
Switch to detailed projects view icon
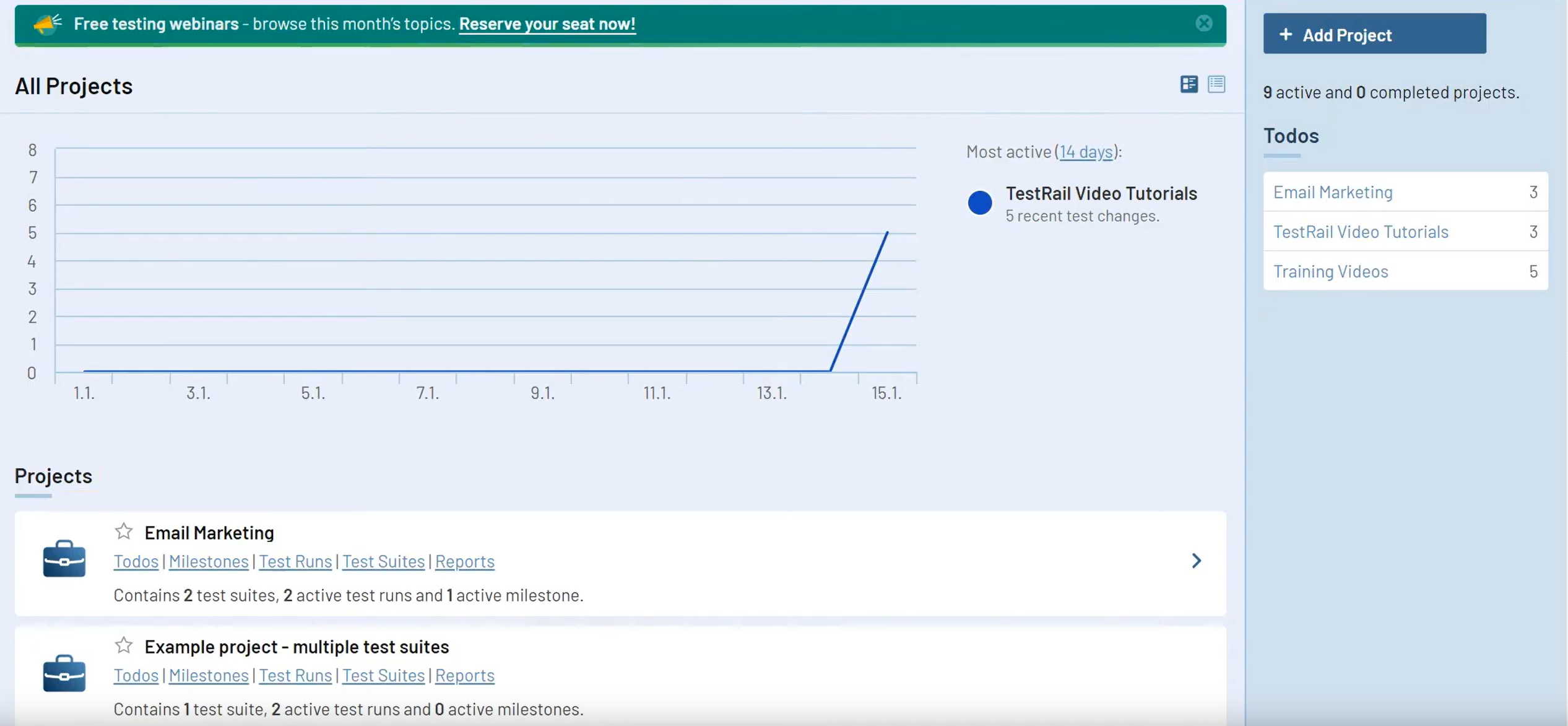coord(1189,84)
